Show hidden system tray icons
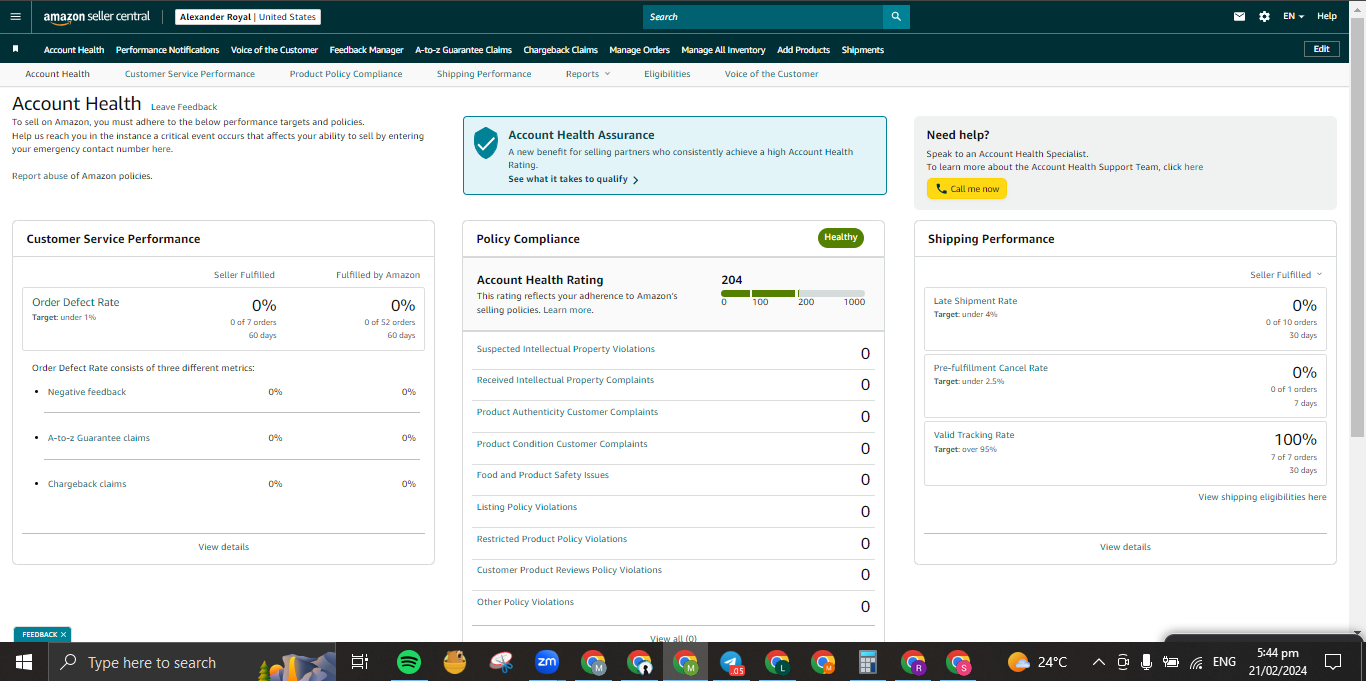Screen dimensions: 1366x681 pos(1098,662)
